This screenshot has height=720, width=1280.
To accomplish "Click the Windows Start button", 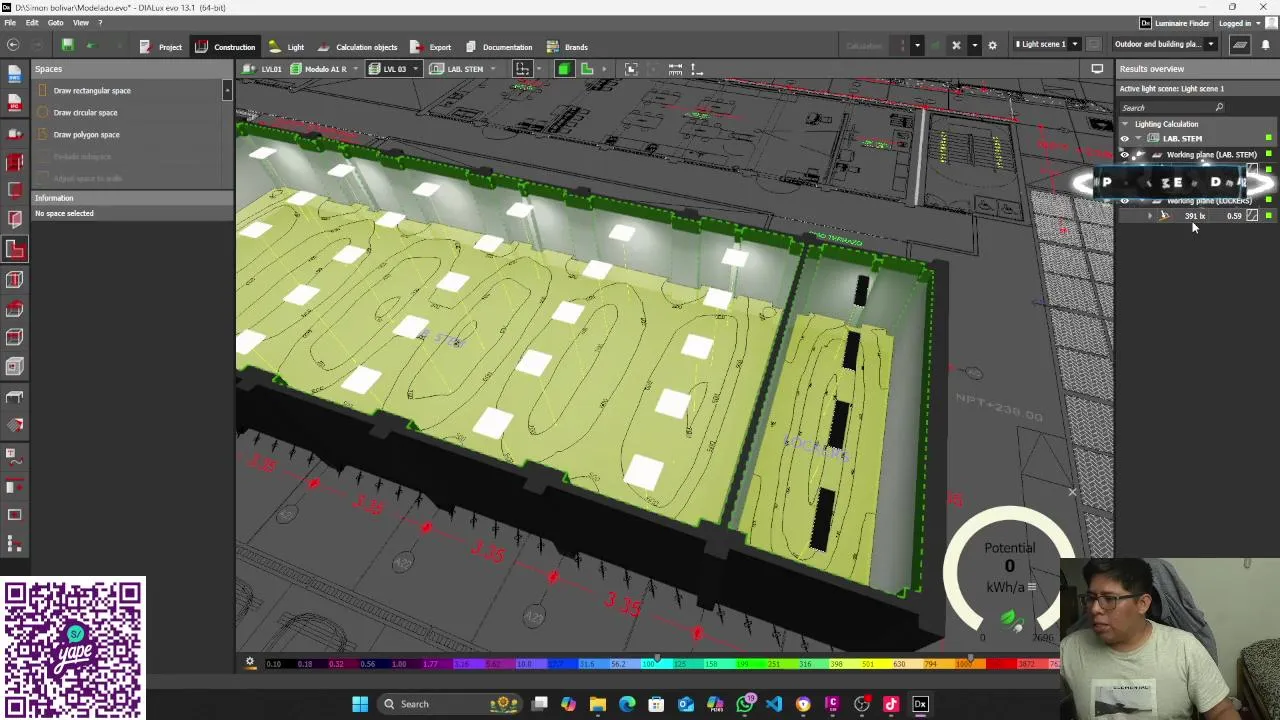I will coord(360,704).
